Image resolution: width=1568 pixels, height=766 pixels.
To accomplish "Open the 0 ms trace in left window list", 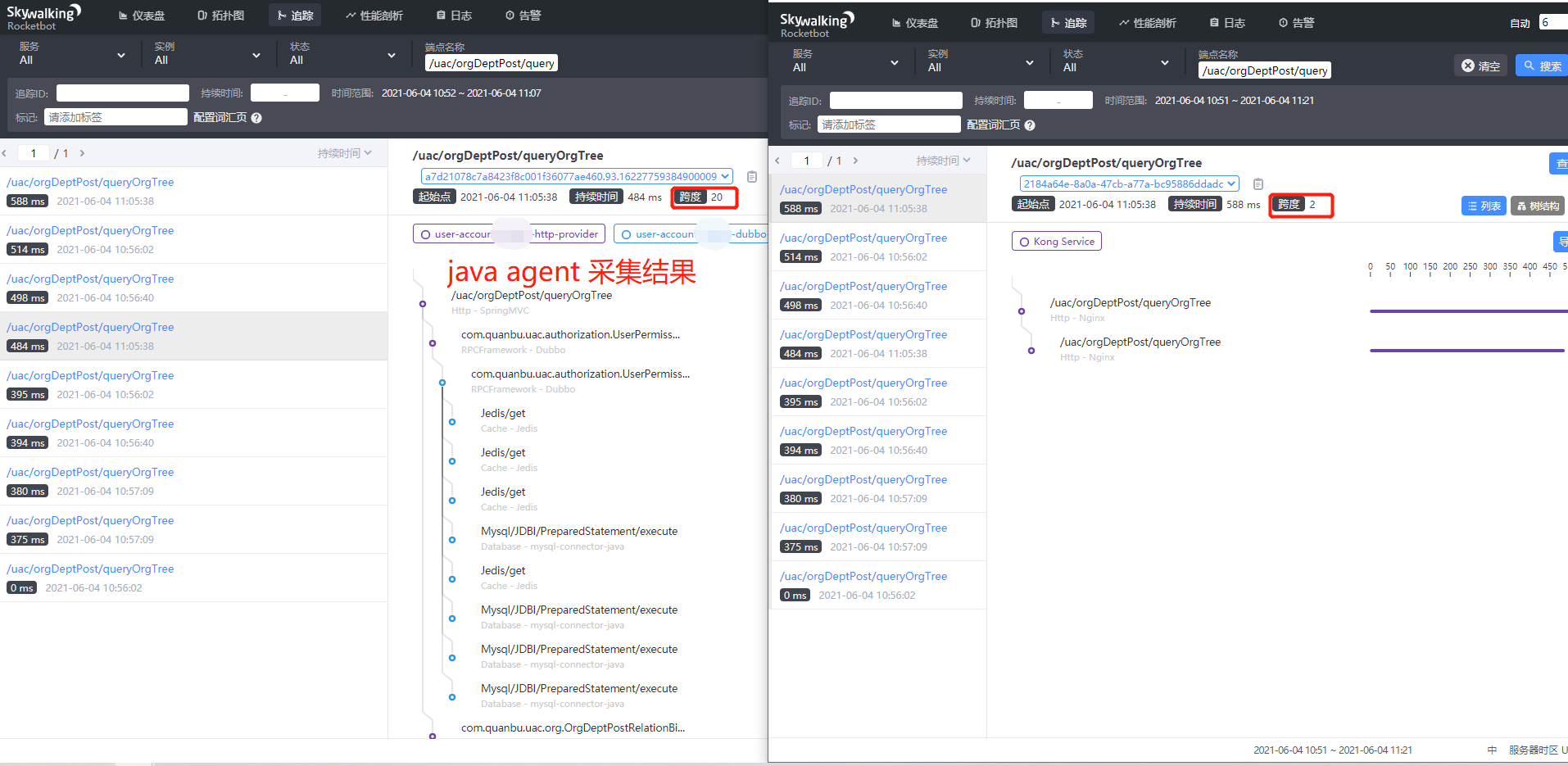I will 193,578.
